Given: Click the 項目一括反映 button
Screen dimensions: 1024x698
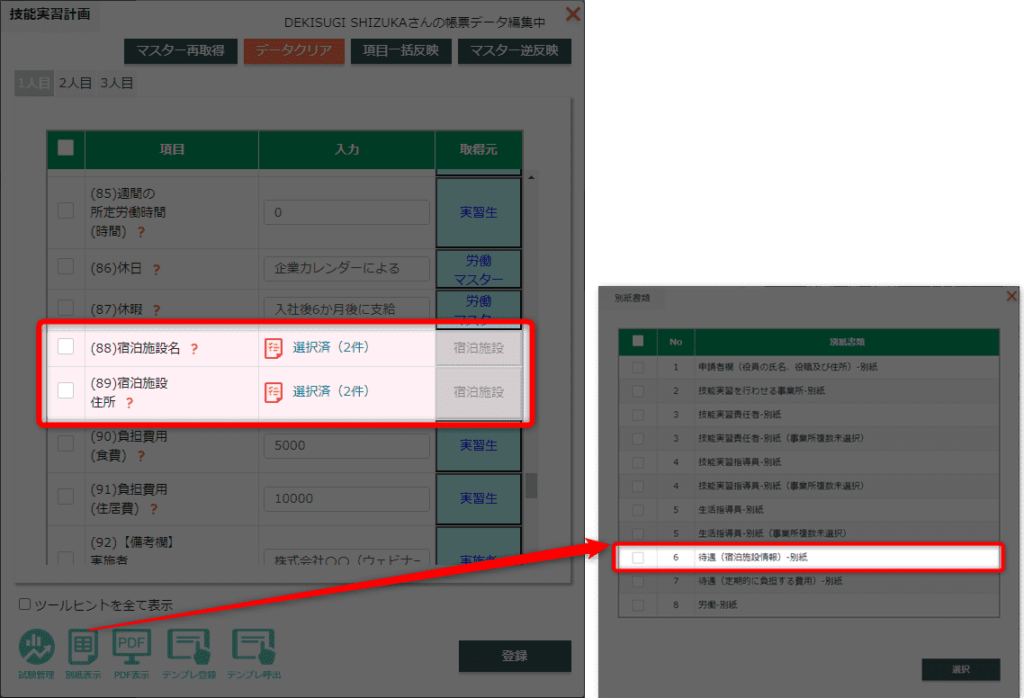Looking at the screenshot, I should (x=401, y=51).
